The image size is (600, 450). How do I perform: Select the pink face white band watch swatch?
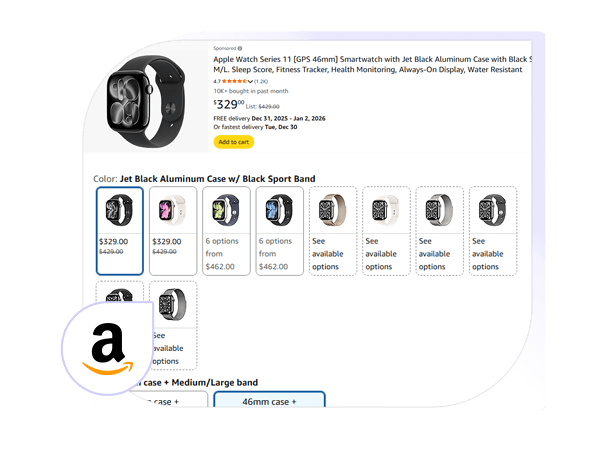(x=173, y=231)
